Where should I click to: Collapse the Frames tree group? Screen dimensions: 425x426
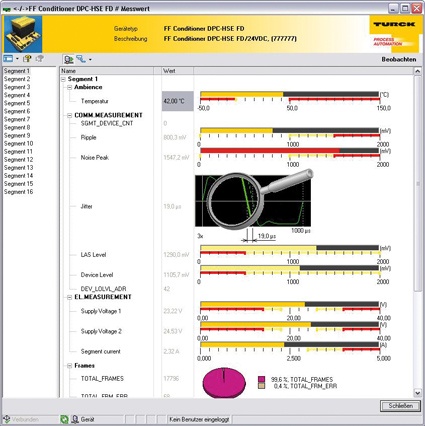tap(70, 366)
